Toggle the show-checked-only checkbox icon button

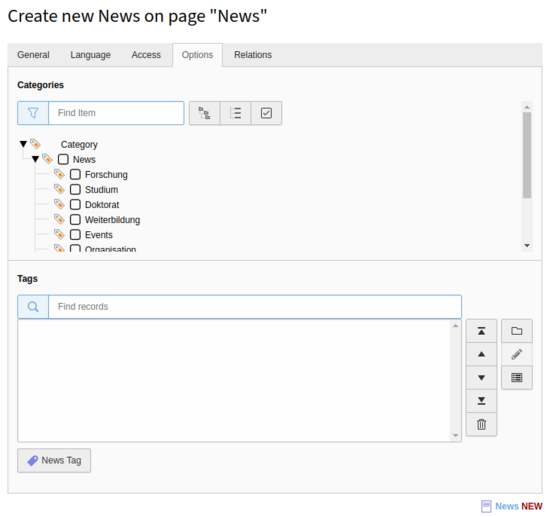(266, 113)
